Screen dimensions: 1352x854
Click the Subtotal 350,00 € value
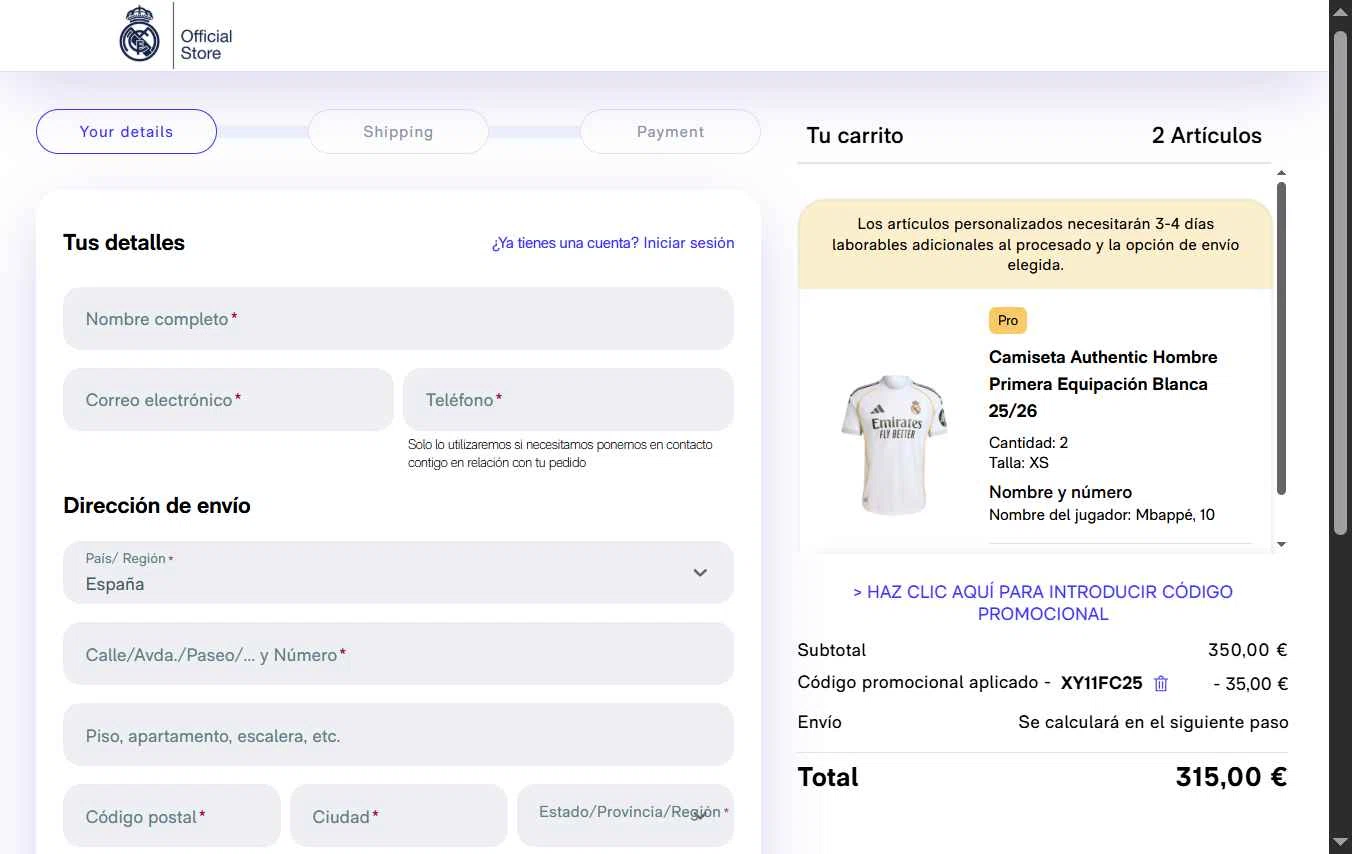tap(1247, 650)
